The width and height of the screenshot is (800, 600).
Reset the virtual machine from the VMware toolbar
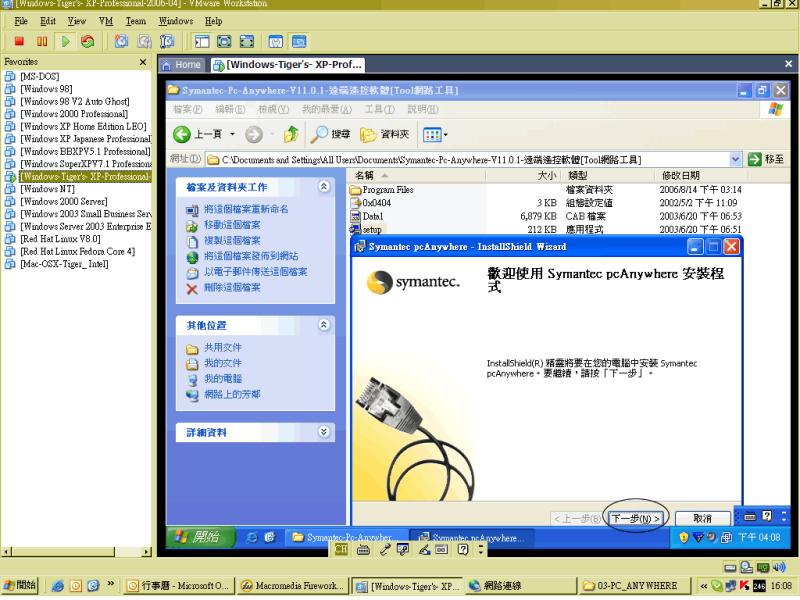[x=87, y=41]
